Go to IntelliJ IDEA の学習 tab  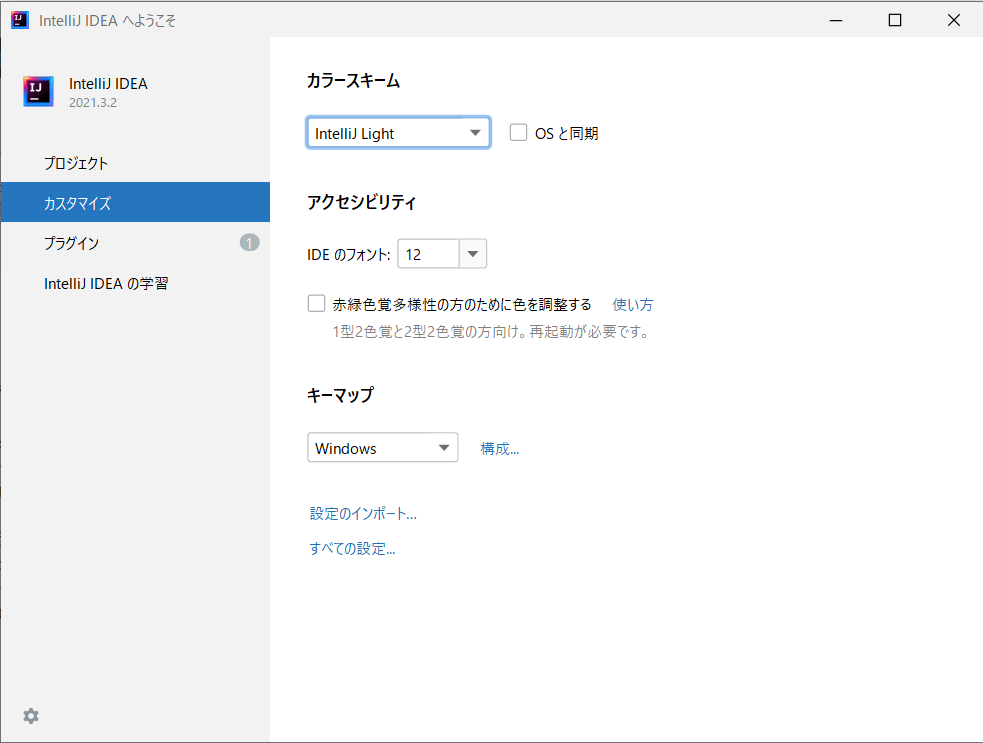[x=135, y=283]
